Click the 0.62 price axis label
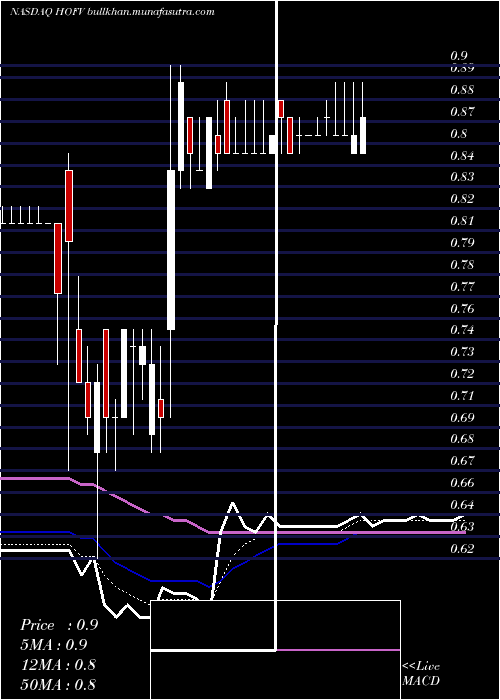Viewport: 500px width, 700px height. [x=462, y=549]
